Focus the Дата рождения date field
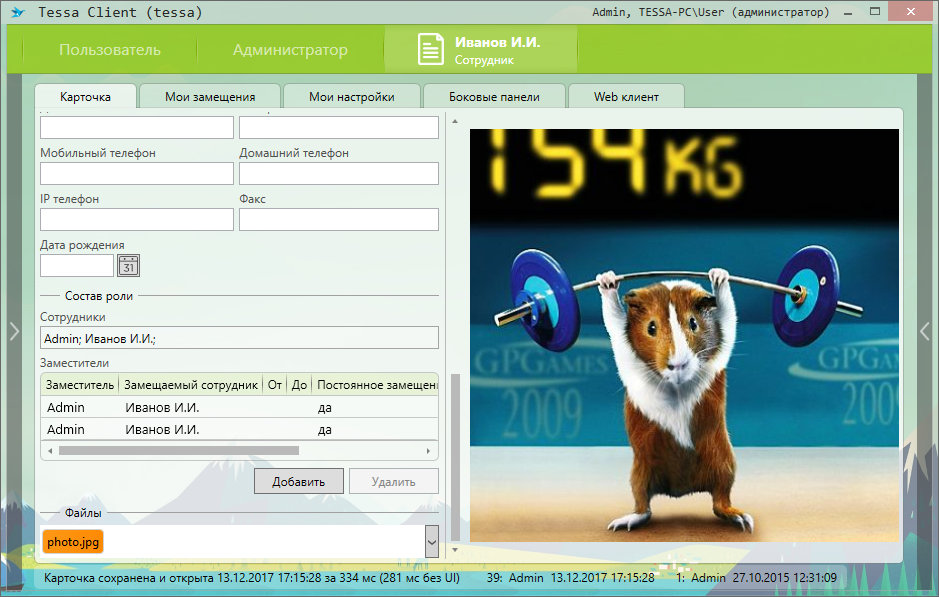This screenshot has height=597, width=939. tap(77, 265)
